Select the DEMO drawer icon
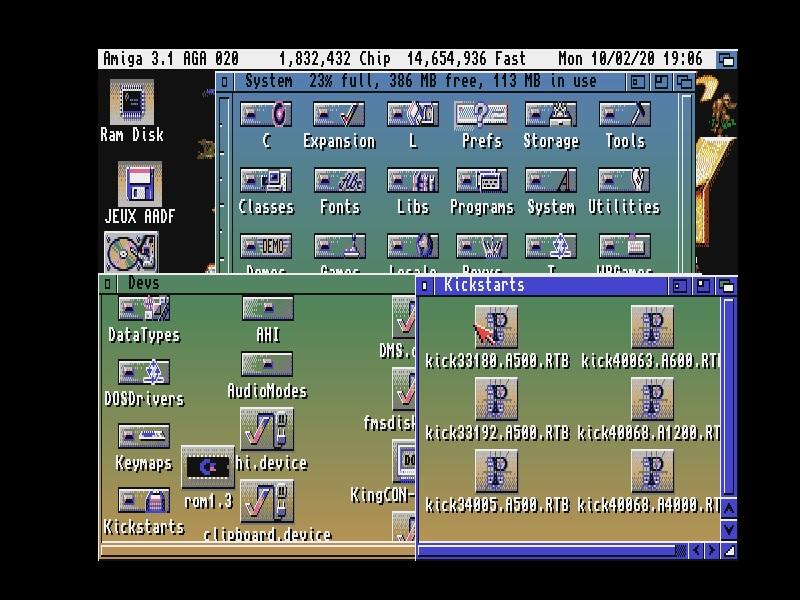 [266, 246]
